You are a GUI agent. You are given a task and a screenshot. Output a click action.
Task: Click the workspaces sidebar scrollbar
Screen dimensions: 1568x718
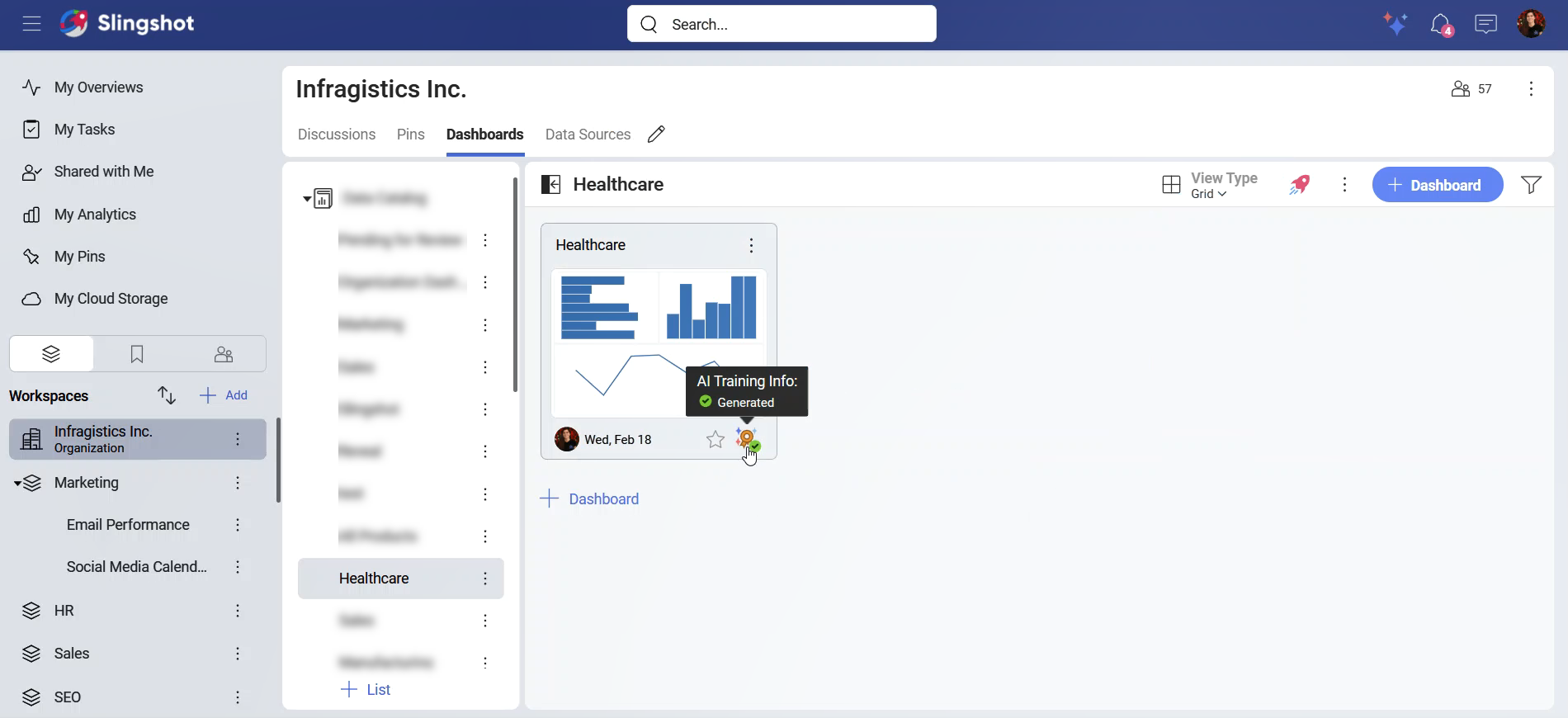[x=278, y=460]
